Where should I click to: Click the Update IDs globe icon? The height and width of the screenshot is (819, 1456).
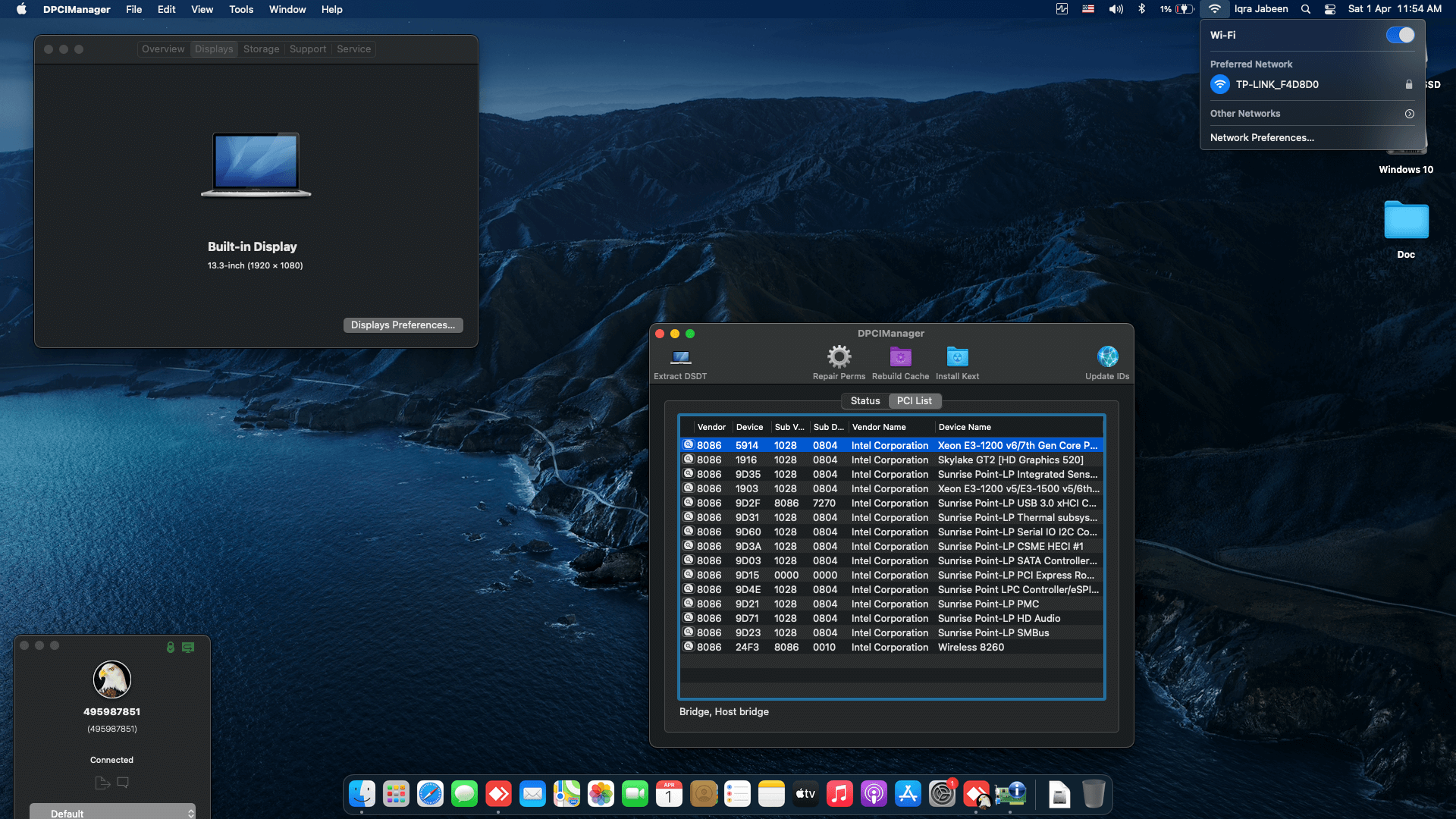(1107, 356)
